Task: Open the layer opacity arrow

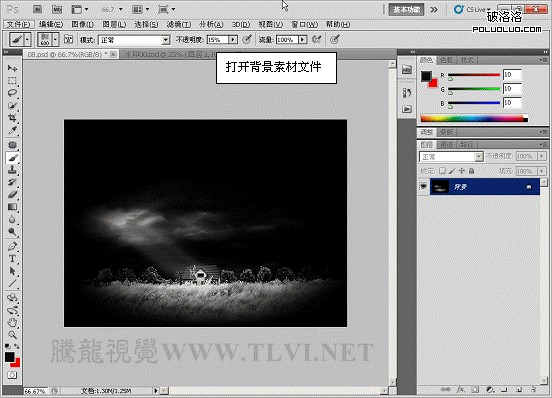Action: (542, 156)
